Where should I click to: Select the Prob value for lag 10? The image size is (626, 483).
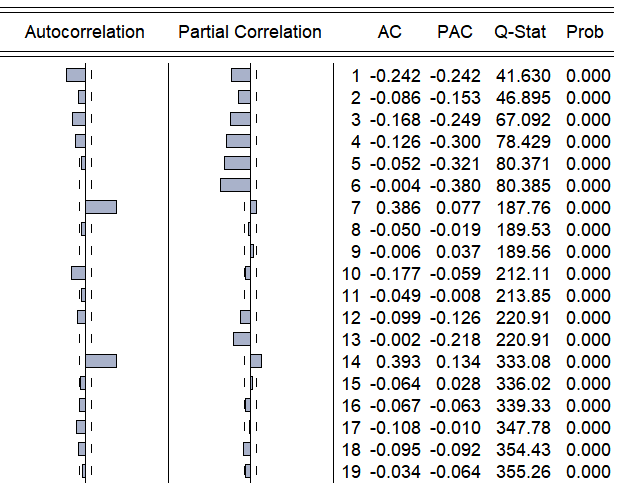tap(587, 274)
